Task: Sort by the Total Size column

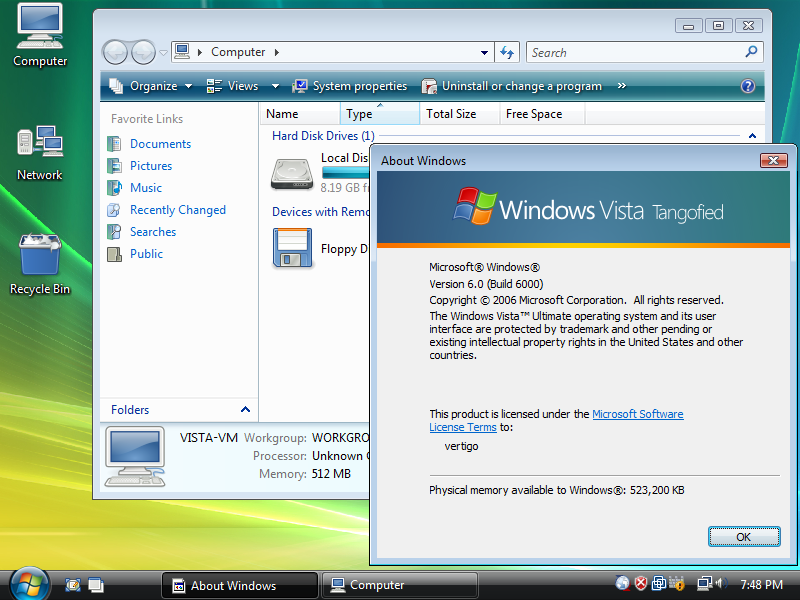Action: 459,114
